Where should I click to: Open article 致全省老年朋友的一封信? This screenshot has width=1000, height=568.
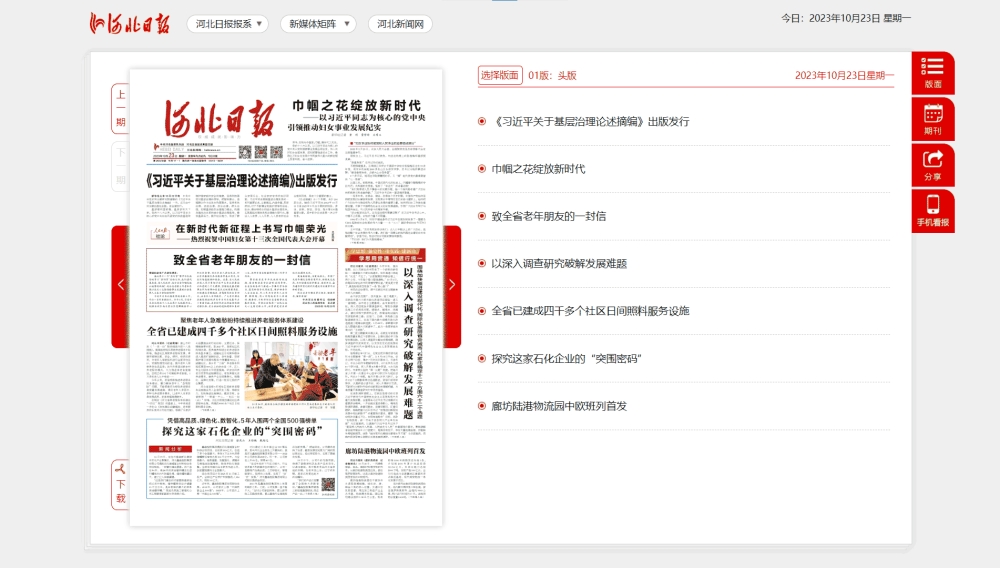click(x=548, y=216)
